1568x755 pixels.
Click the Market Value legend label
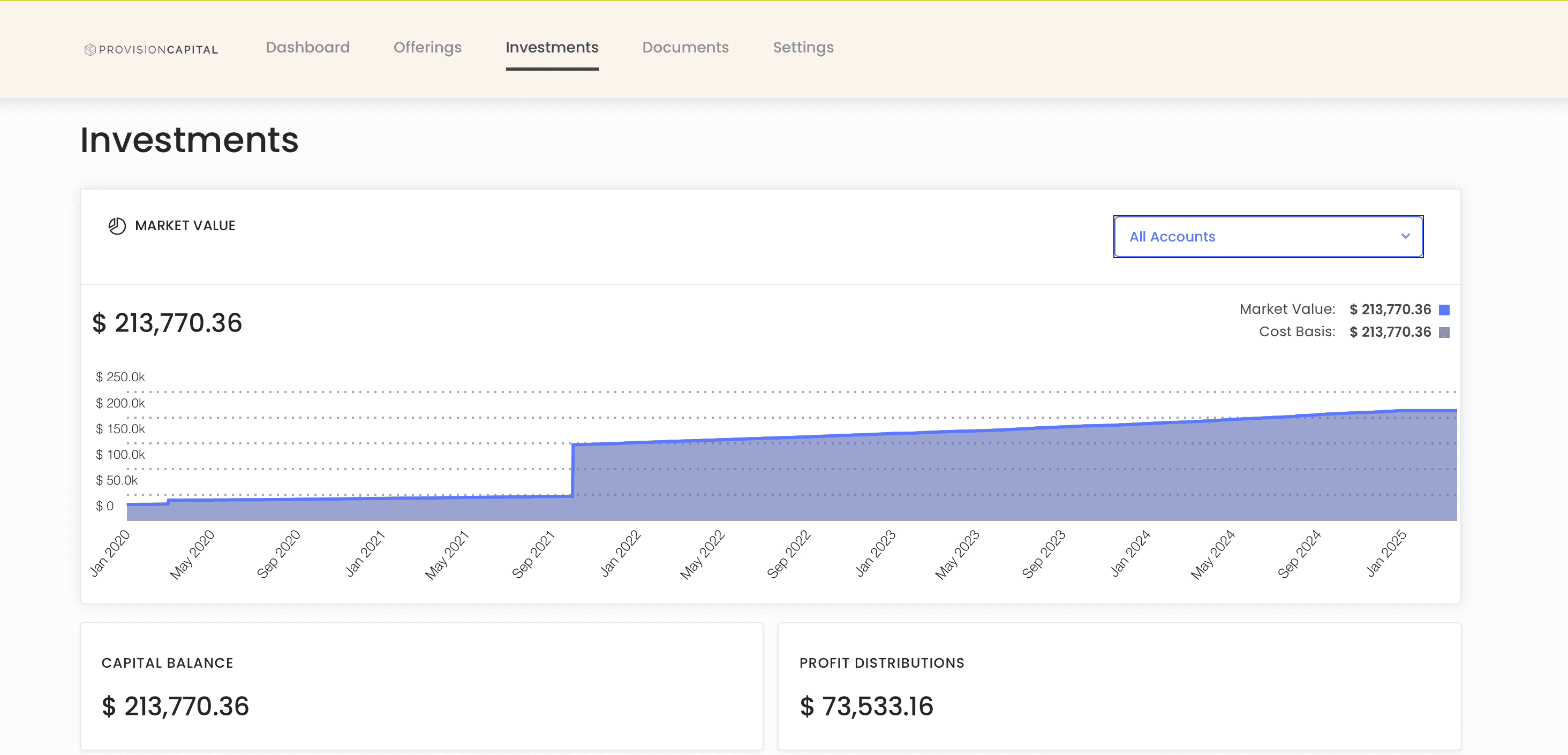coord(1287,309)
